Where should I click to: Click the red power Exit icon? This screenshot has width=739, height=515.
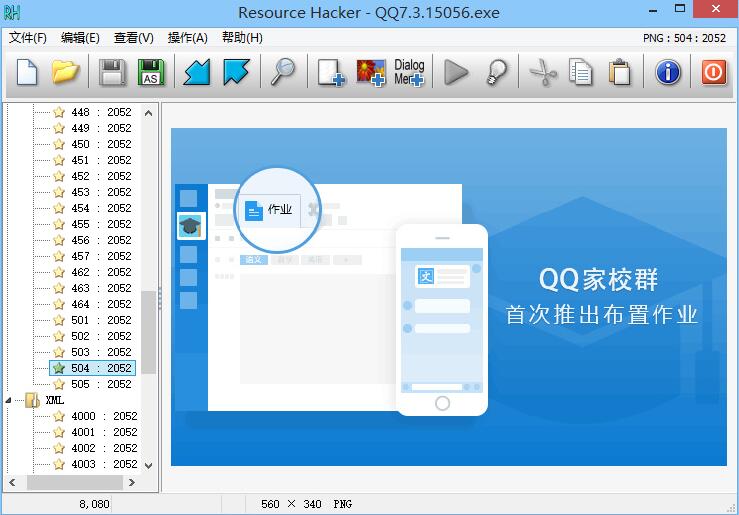pos(713,72)
